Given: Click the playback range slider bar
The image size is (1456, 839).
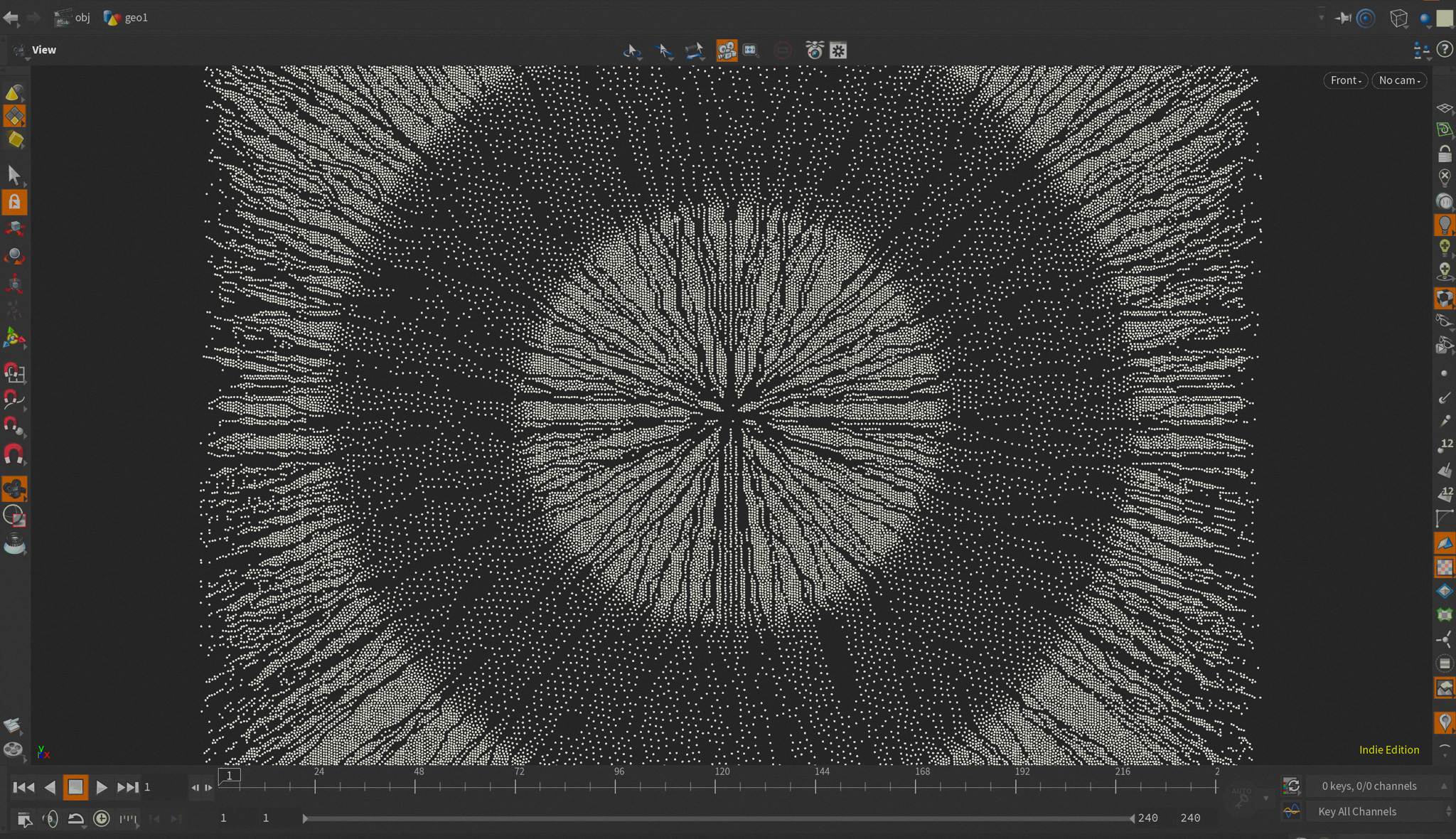Looking at the screenshot, I should [x=718, y=818].
